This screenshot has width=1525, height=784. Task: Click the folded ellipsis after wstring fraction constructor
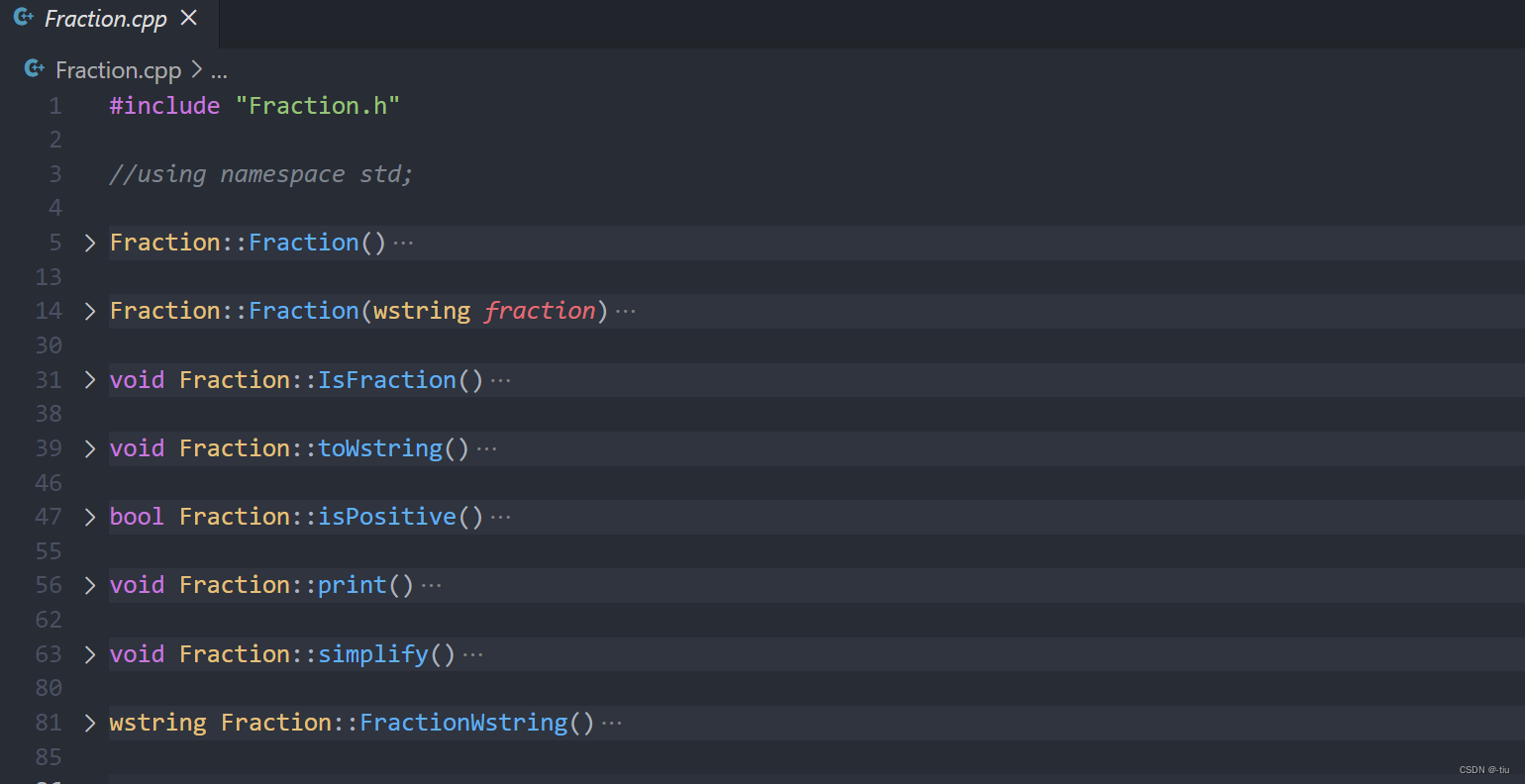[x=626, y=311]
